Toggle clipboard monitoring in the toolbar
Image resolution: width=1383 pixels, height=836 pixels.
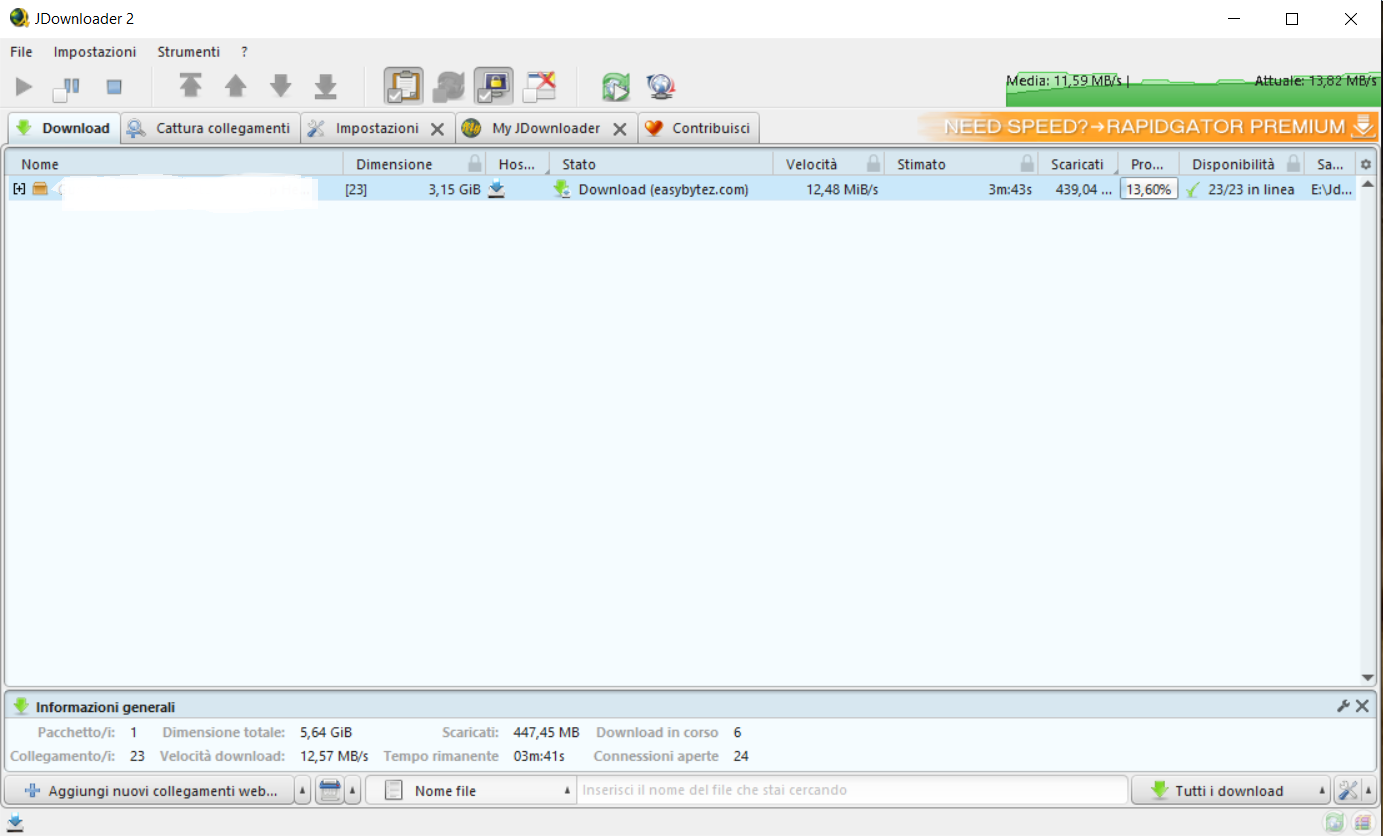(403, 87)
